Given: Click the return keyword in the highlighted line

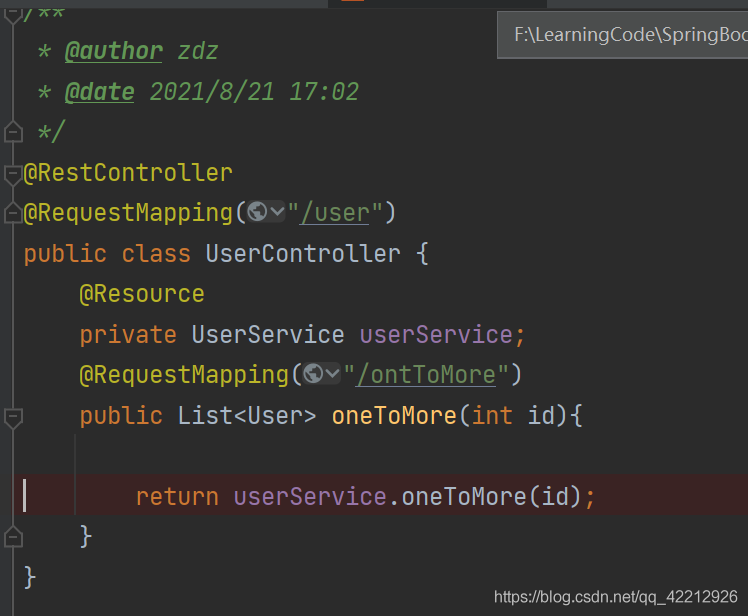Looking at the screenshot, I should (x=177, y=496).
